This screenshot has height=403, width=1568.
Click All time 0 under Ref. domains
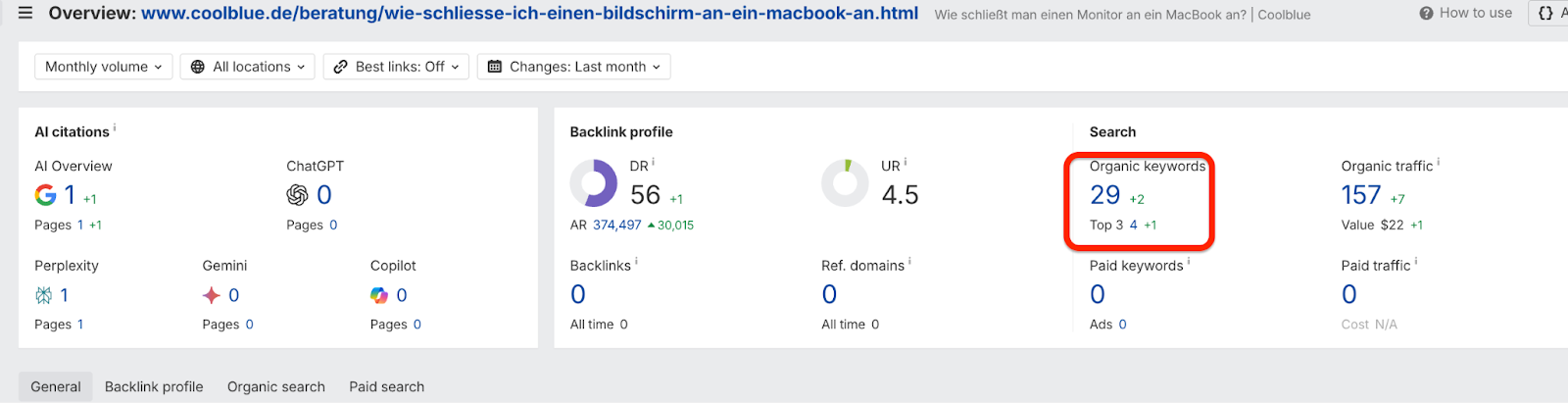pos(851,325)
